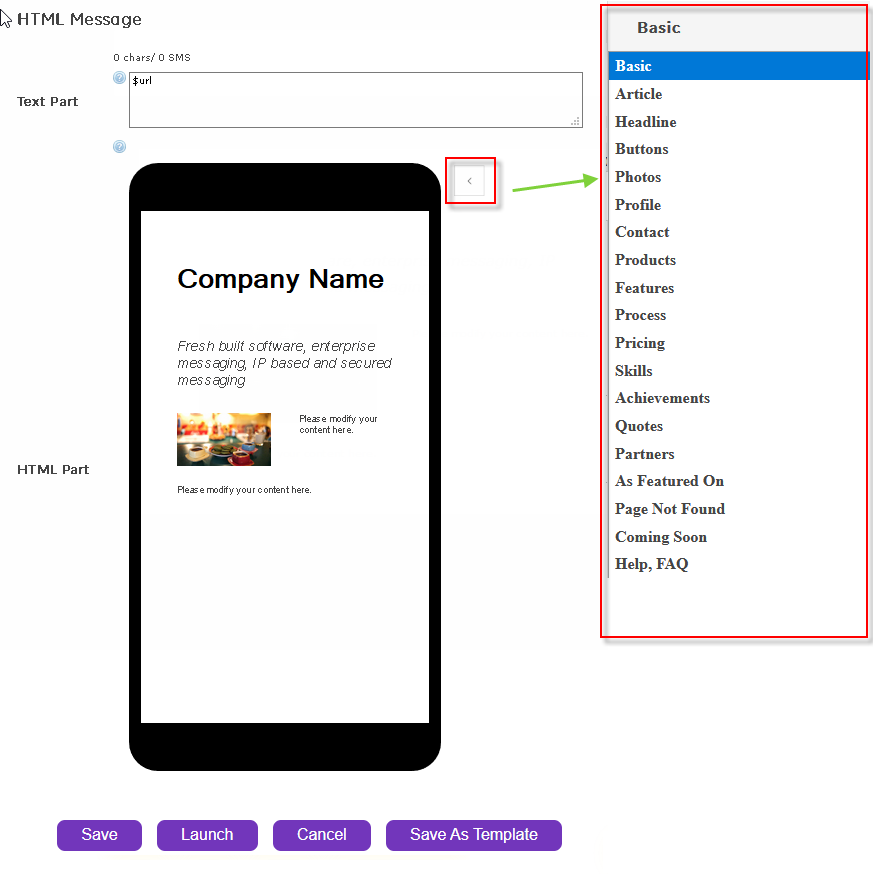Open the Coming Soon category
Screen dimensions: 873x874
[660, 537]
